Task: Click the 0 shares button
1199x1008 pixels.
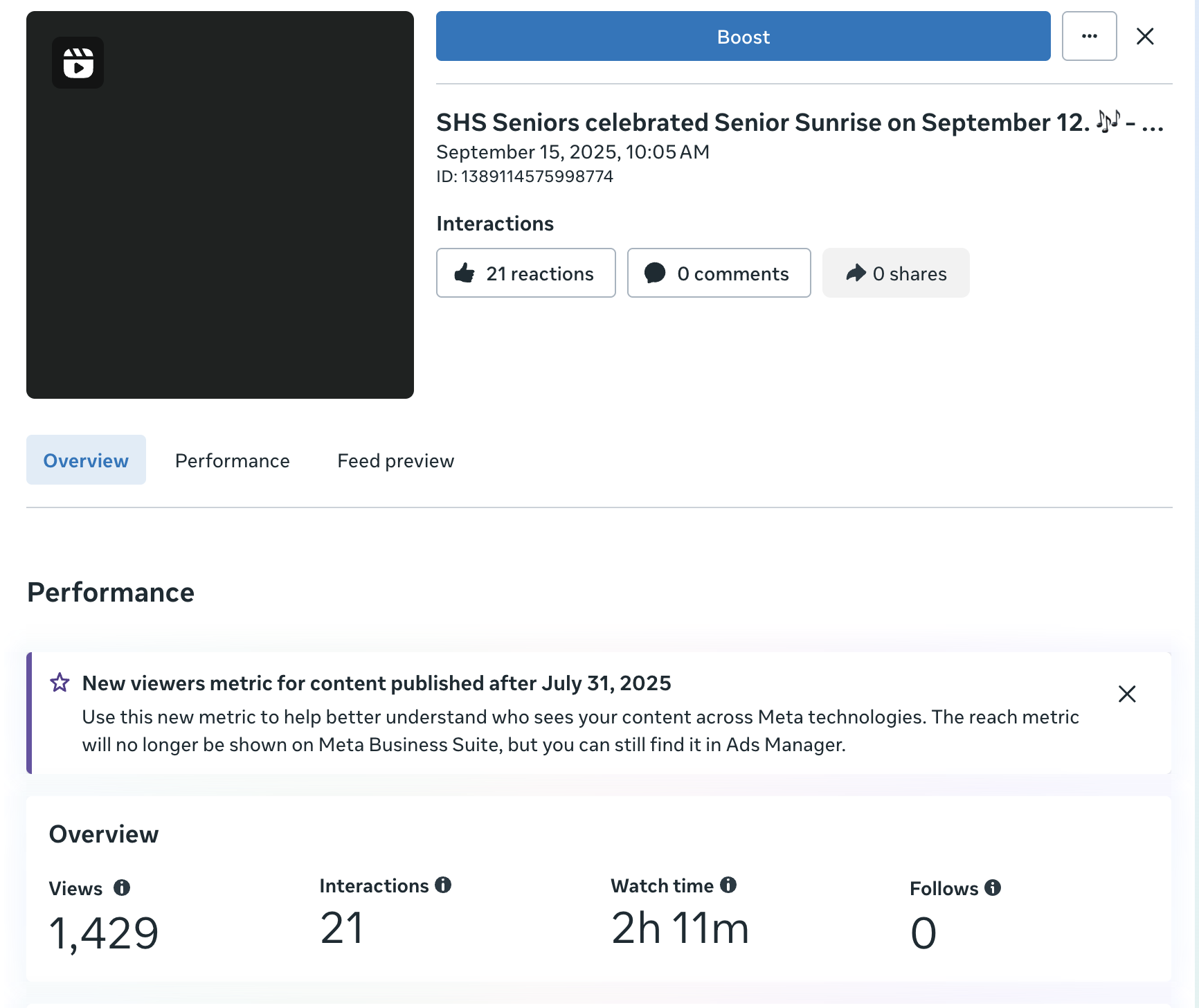Action: click(895, 273)
